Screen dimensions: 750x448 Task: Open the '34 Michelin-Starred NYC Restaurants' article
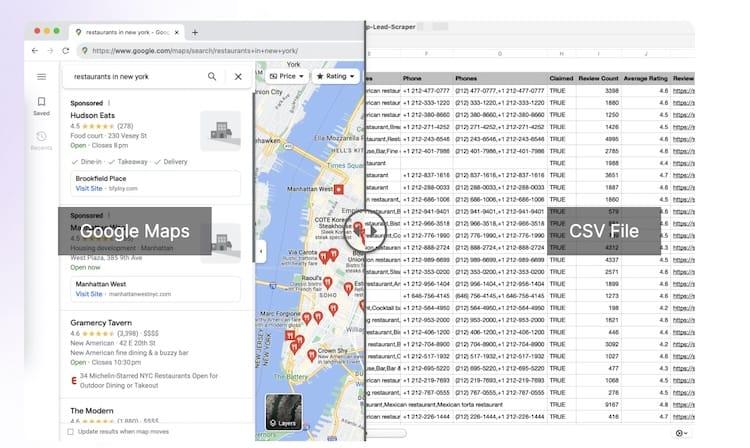148,381
